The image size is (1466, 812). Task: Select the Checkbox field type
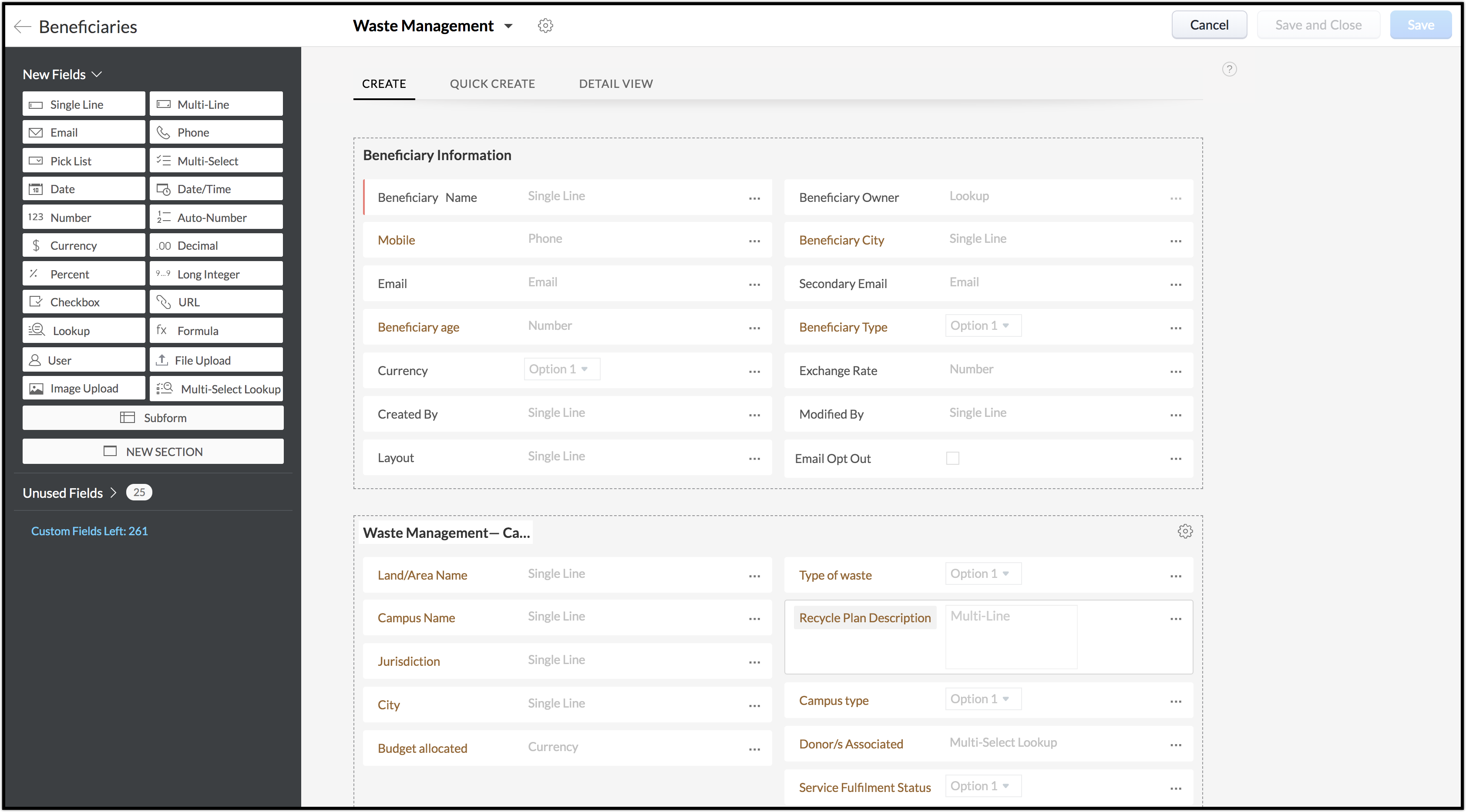click(84, 302)
